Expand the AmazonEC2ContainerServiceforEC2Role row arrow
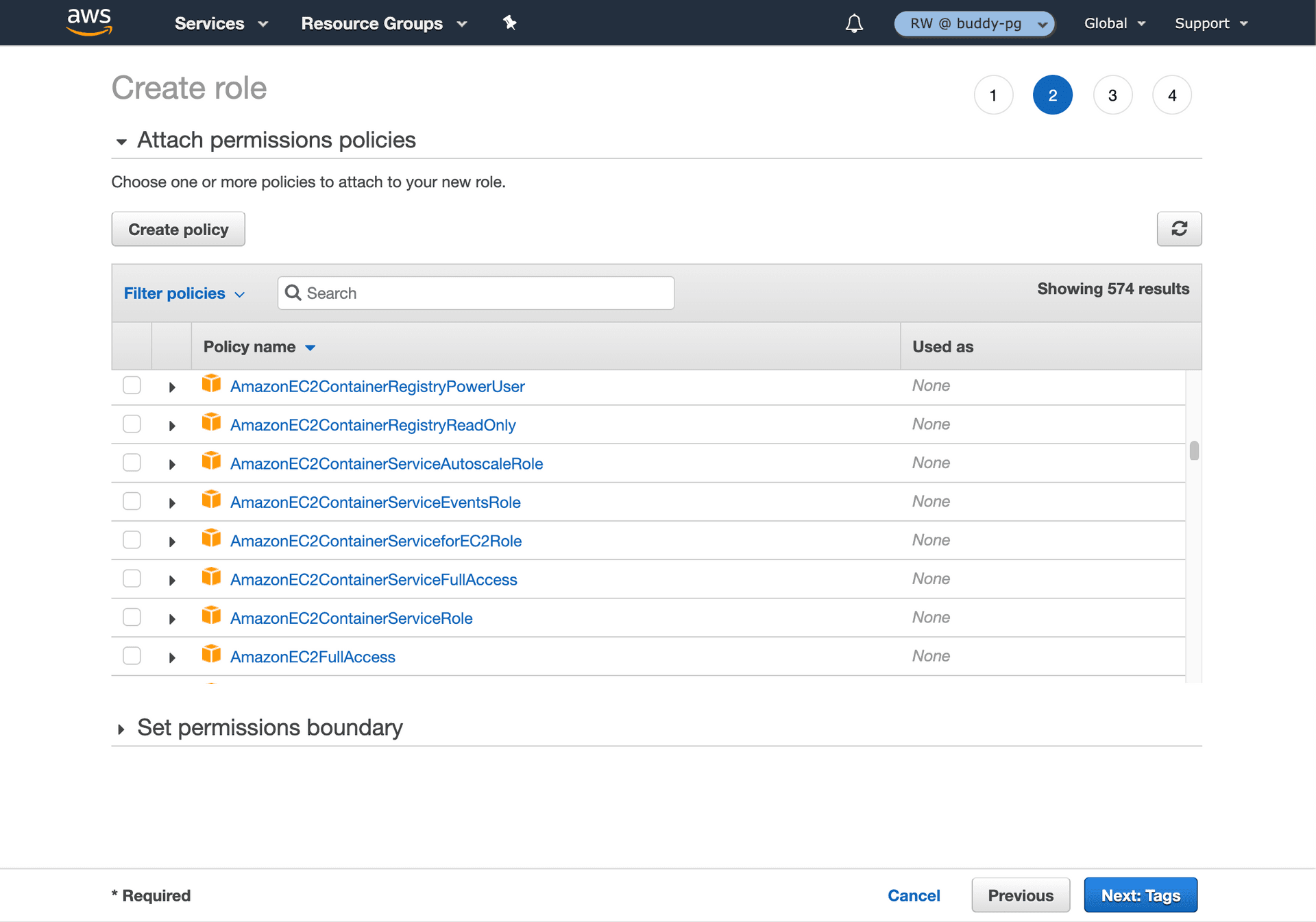 [172, 542]
